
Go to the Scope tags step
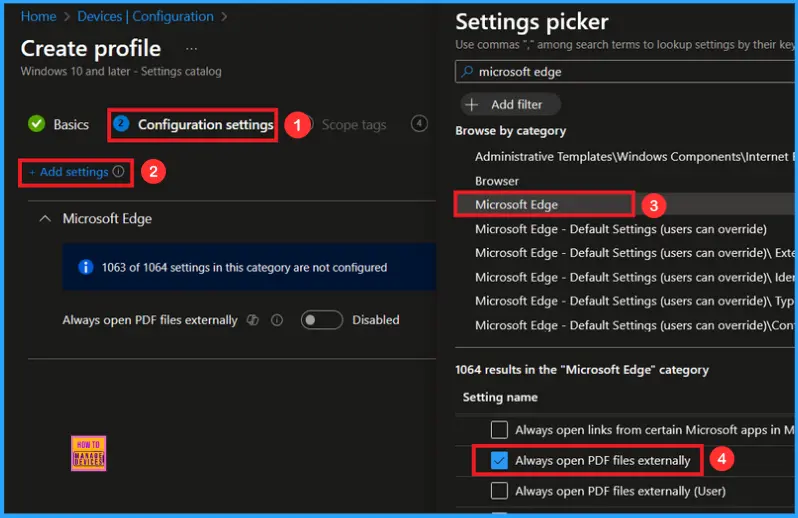pos(354,125)
